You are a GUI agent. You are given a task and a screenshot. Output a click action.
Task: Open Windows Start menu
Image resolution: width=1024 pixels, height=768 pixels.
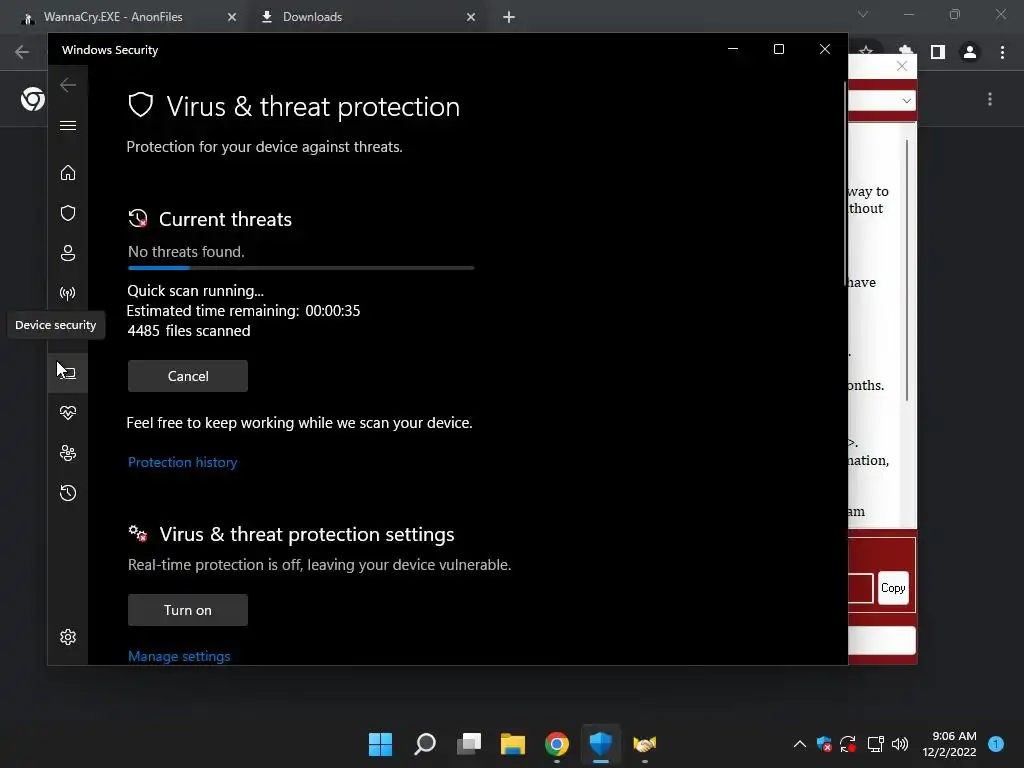point(380,744)
